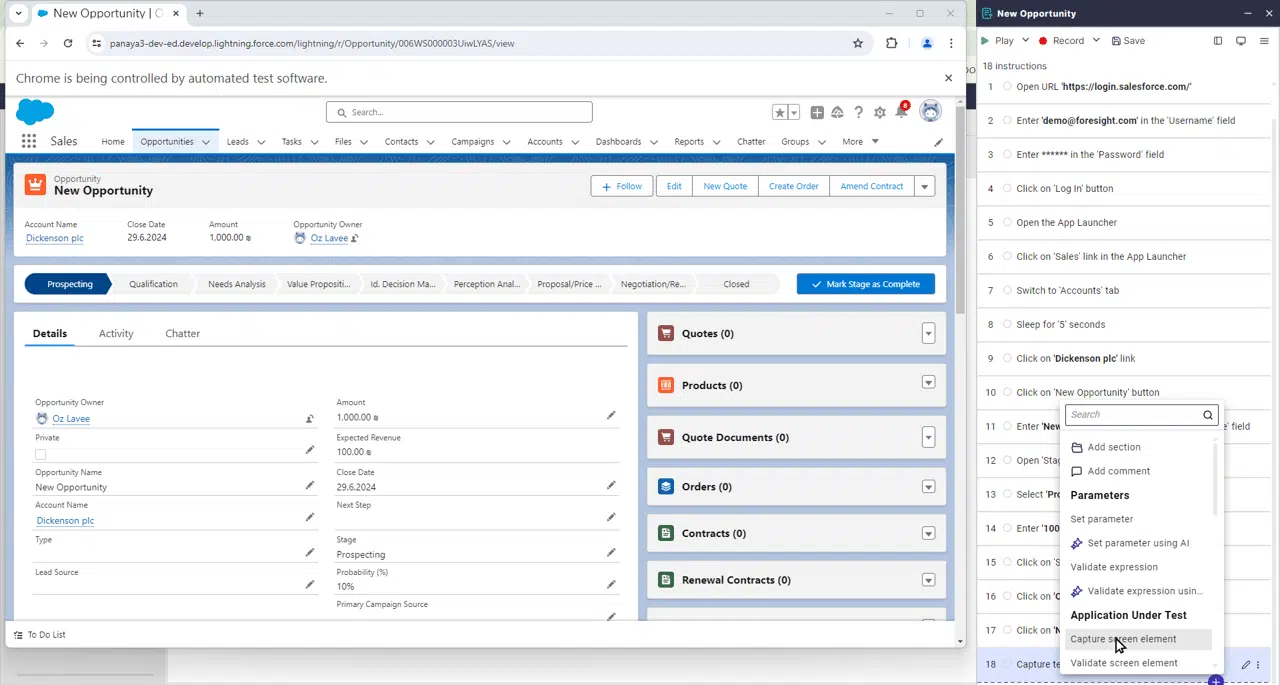Open the Chrome three-dot menu

951,43
